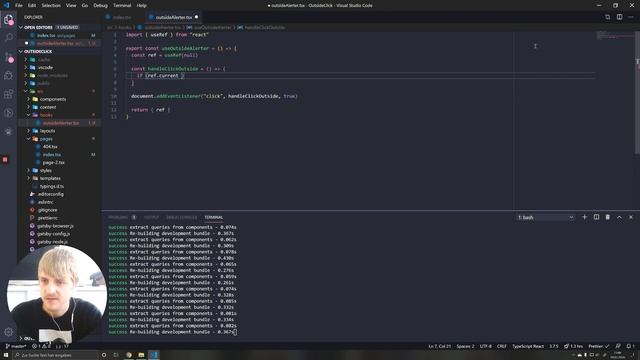Switch to the index.tsx editor tab
The height and width of the screenshot is (360, 640).
(122, 17)
